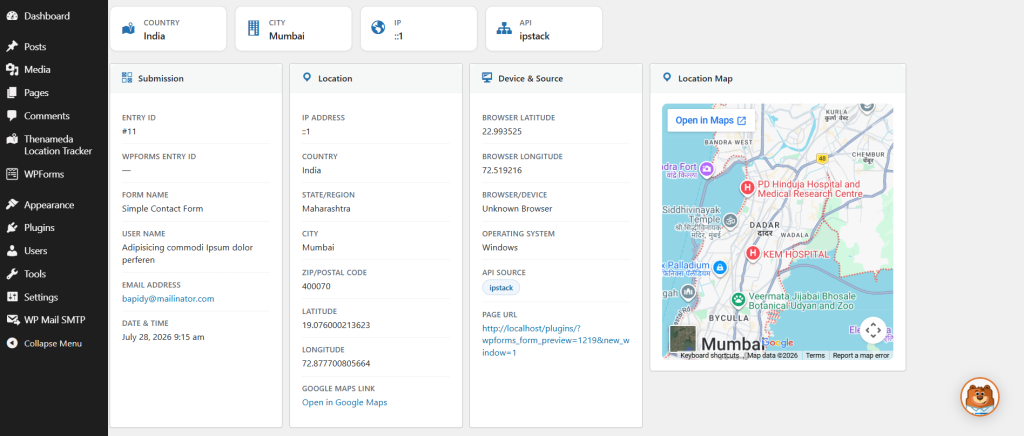Screen dimensions: 1024x436
Task: Click the Country map icon card
Action: (x=129, y=29)
